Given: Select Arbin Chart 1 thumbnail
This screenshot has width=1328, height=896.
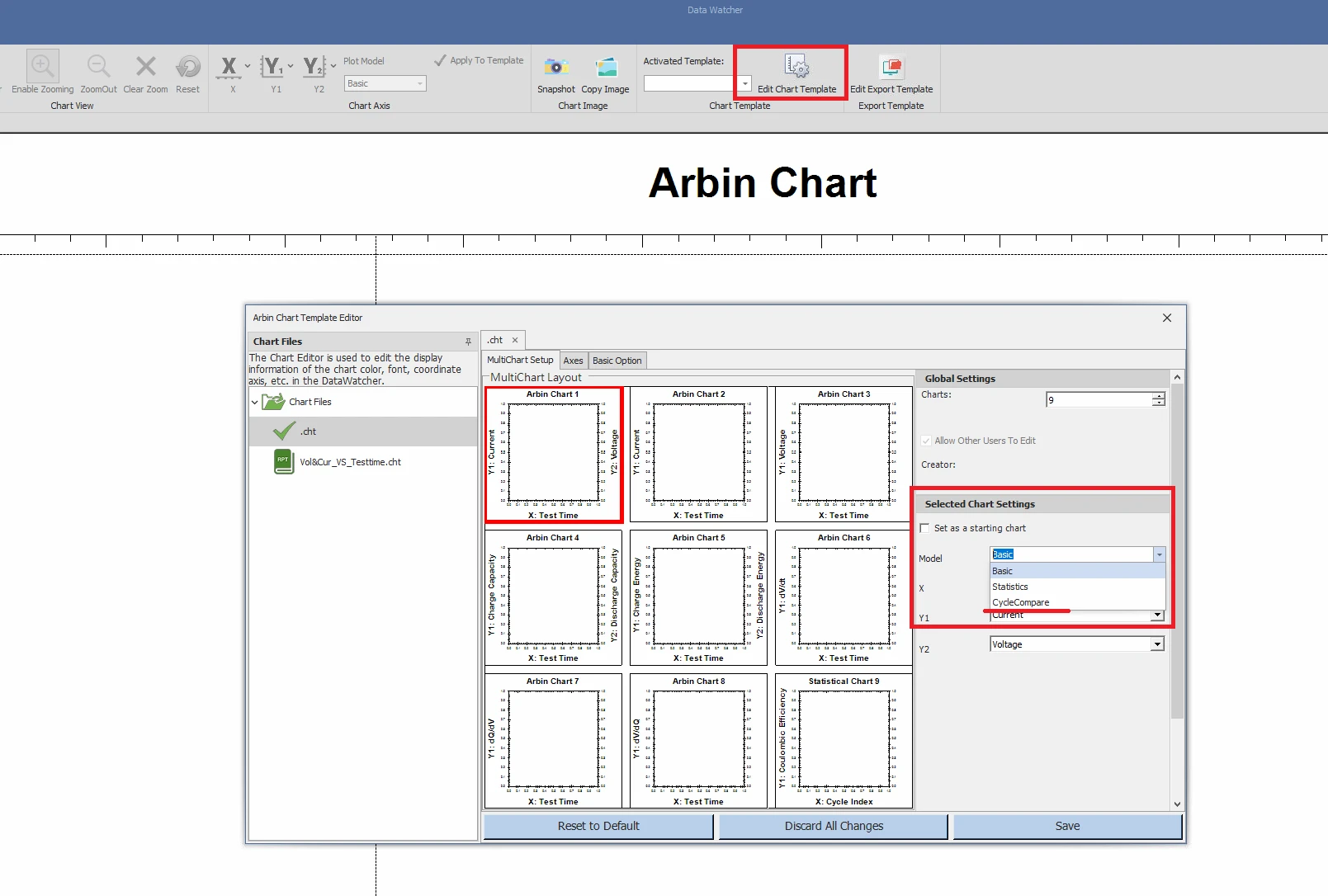Looking at the screenshot, I should pyautogui.click(x=553, y=455).
